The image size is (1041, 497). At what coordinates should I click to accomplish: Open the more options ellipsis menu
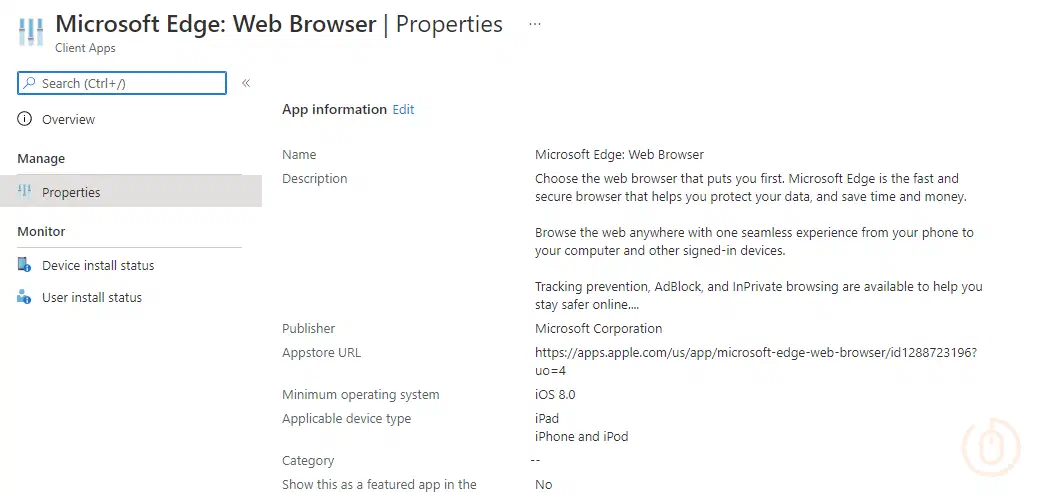(535, 23)
